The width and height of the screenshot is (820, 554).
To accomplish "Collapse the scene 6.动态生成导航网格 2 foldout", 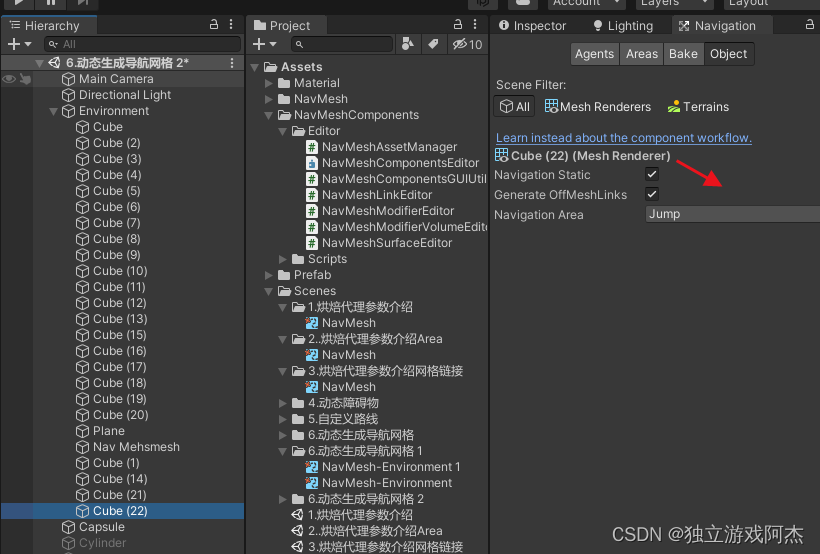I will coord(39,63).
